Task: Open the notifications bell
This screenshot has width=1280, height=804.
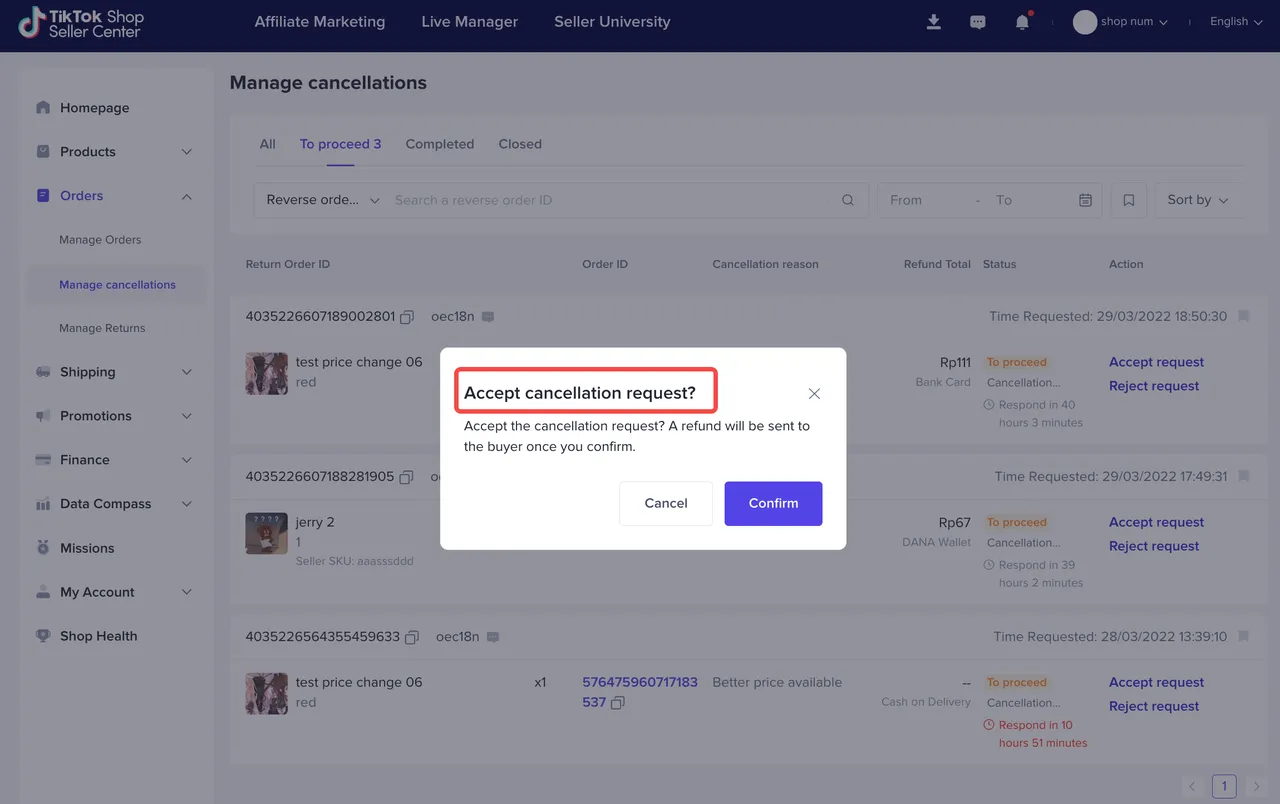Action: pyautogui.click(x=1022, y=22)
